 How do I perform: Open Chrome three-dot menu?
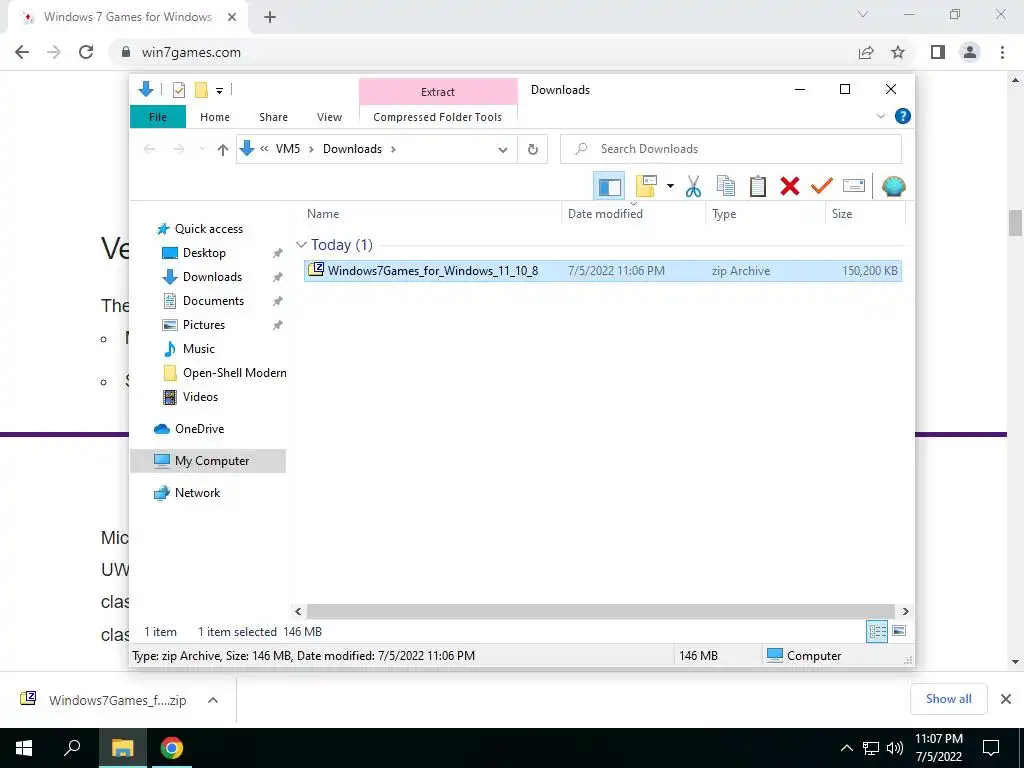click(x=1002, y=52)
